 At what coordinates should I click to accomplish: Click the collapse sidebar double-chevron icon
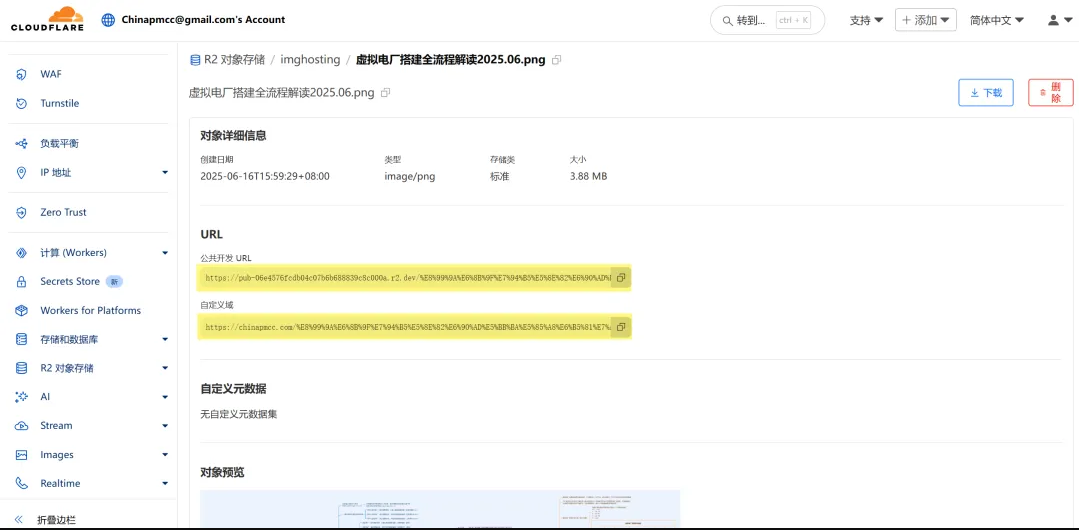pyautogui.click(x=19, y=520)
